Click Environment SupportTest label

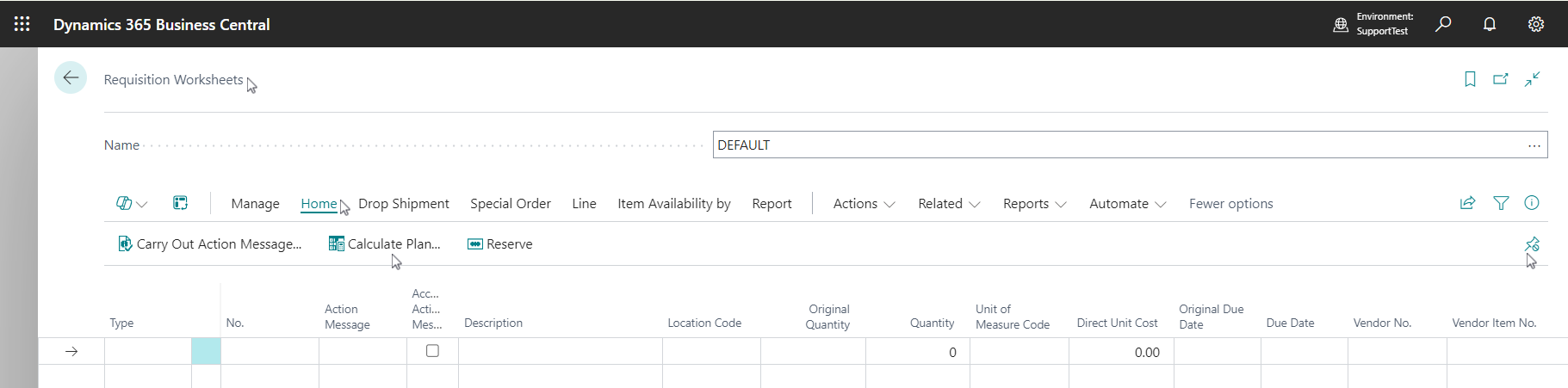[x=1385, y=24]
